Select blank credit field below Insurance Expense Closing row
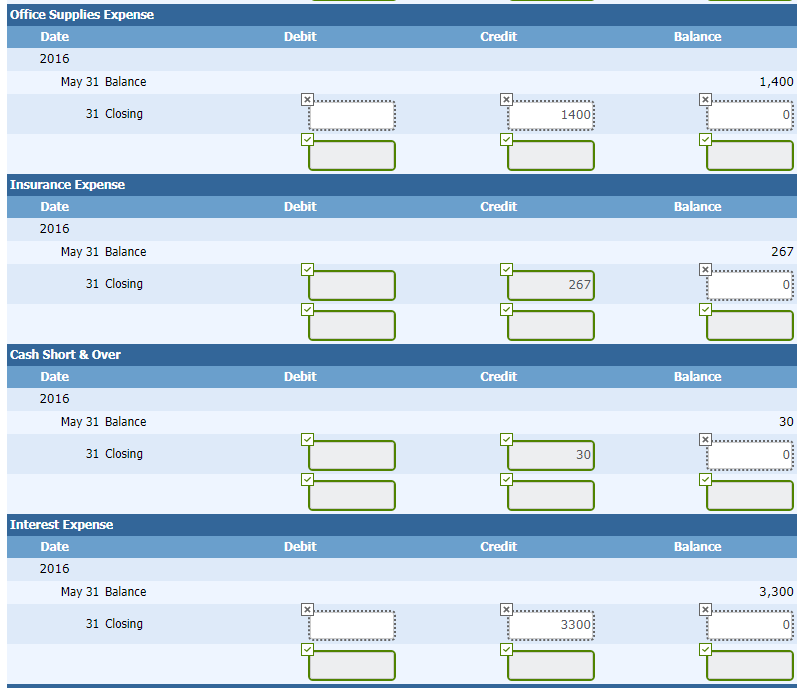The image size is (799, 688). [551, 326]
